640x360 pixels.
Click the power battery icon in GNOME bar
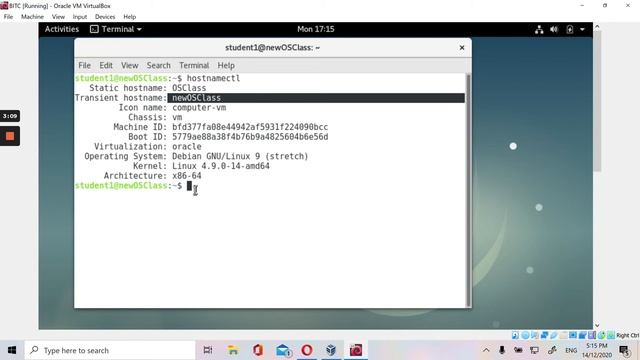[570, 29]
